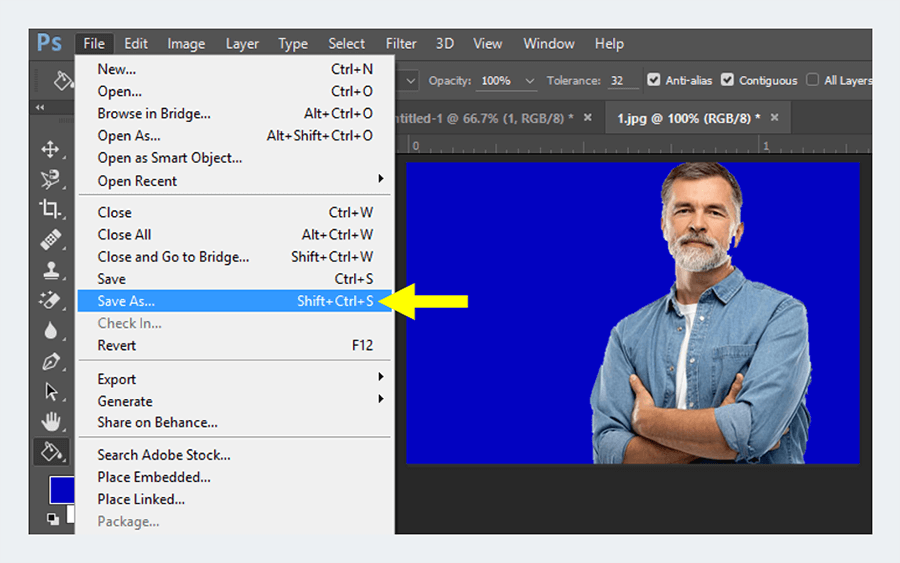Enable the All Layers checkbox

(x=812, y=80)
